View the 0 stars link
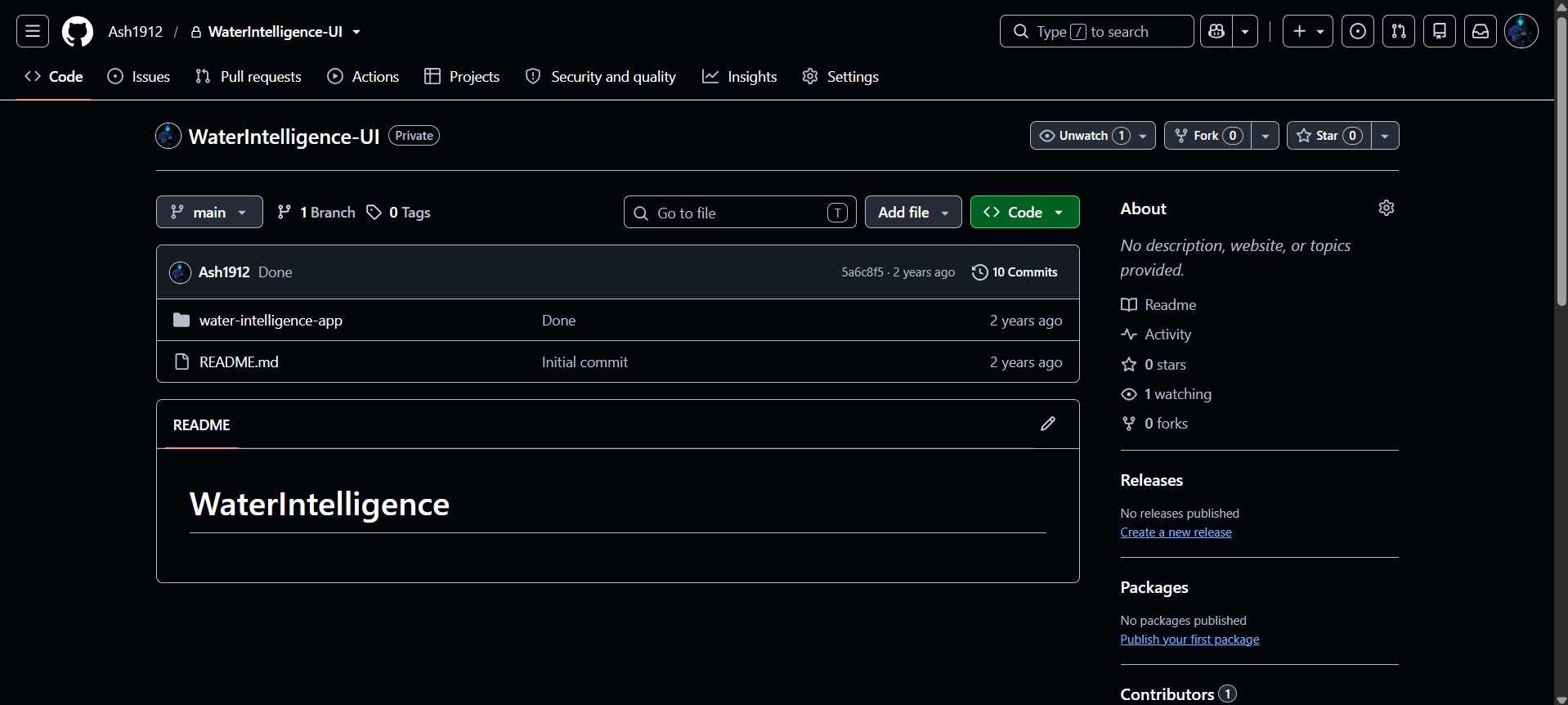The width and height of the screenshot is (1568, 705). point(1154,365)
